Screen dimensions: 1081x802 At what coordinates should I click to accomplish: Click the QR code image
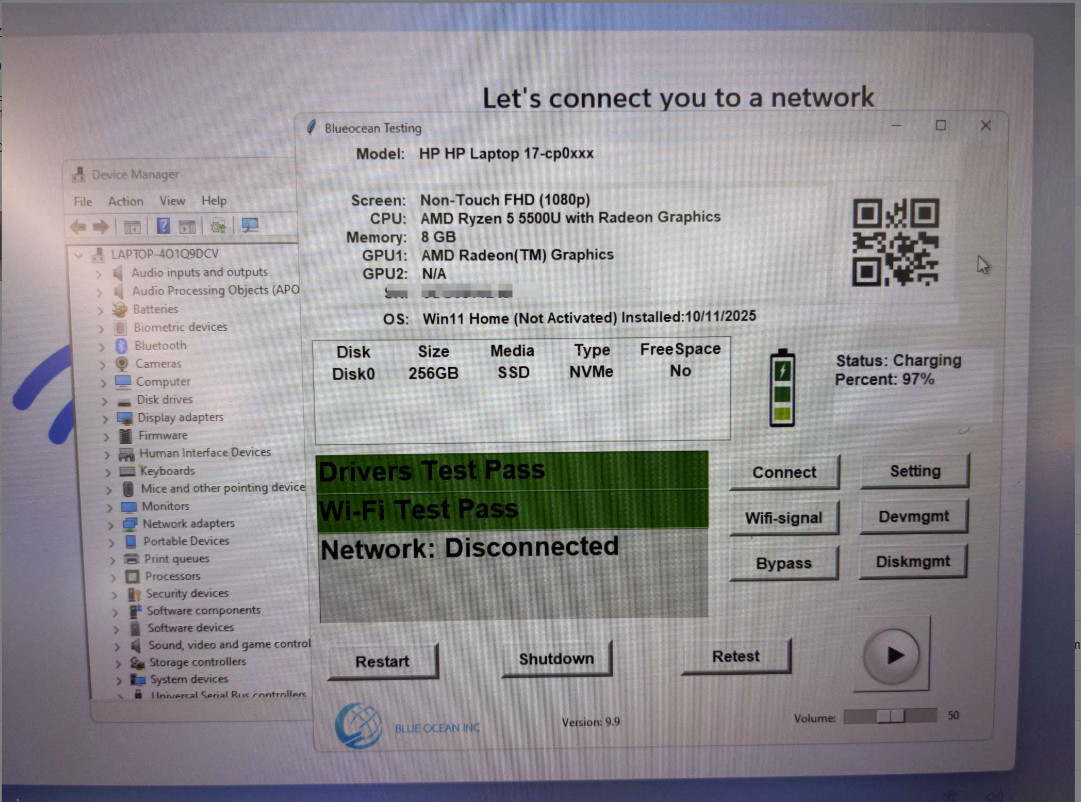pos(896,242)
